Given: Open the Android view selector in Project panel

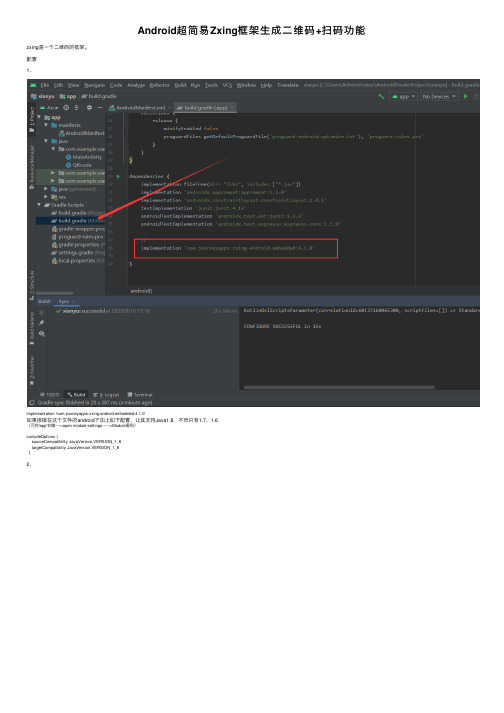Looking at the screenshot, I should (49, 108).
